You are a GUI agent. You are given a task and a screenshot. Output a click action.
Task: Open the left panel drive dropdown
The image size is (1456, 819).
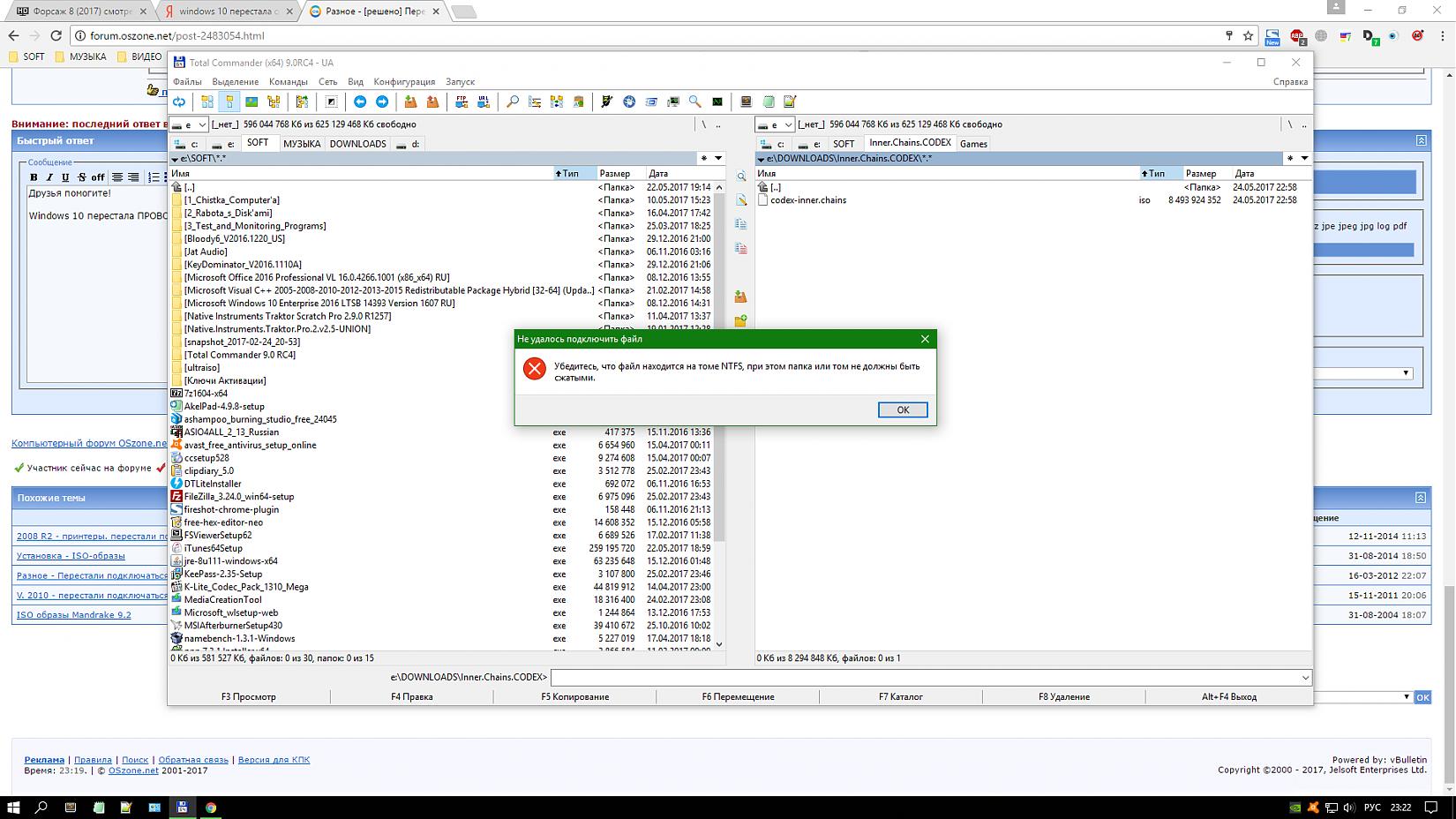coord(189,125)
